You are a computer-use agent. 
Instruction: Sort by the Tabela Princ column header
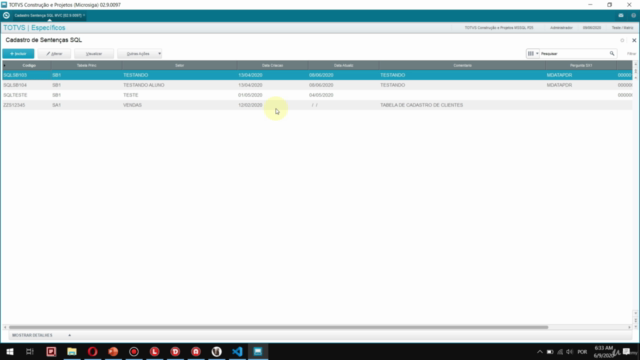[x=87, y=65]
